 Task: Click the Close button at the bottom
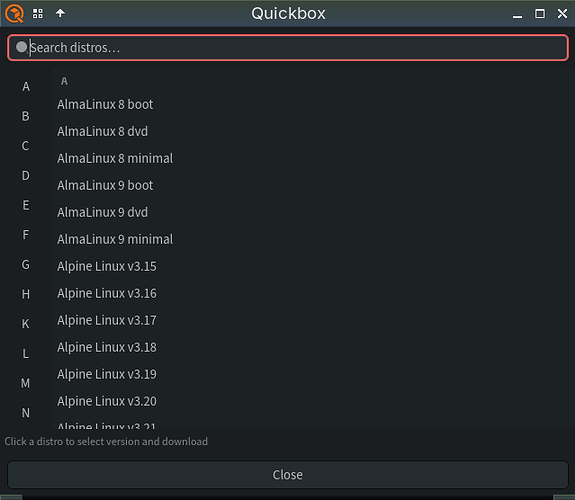(288, 475)
